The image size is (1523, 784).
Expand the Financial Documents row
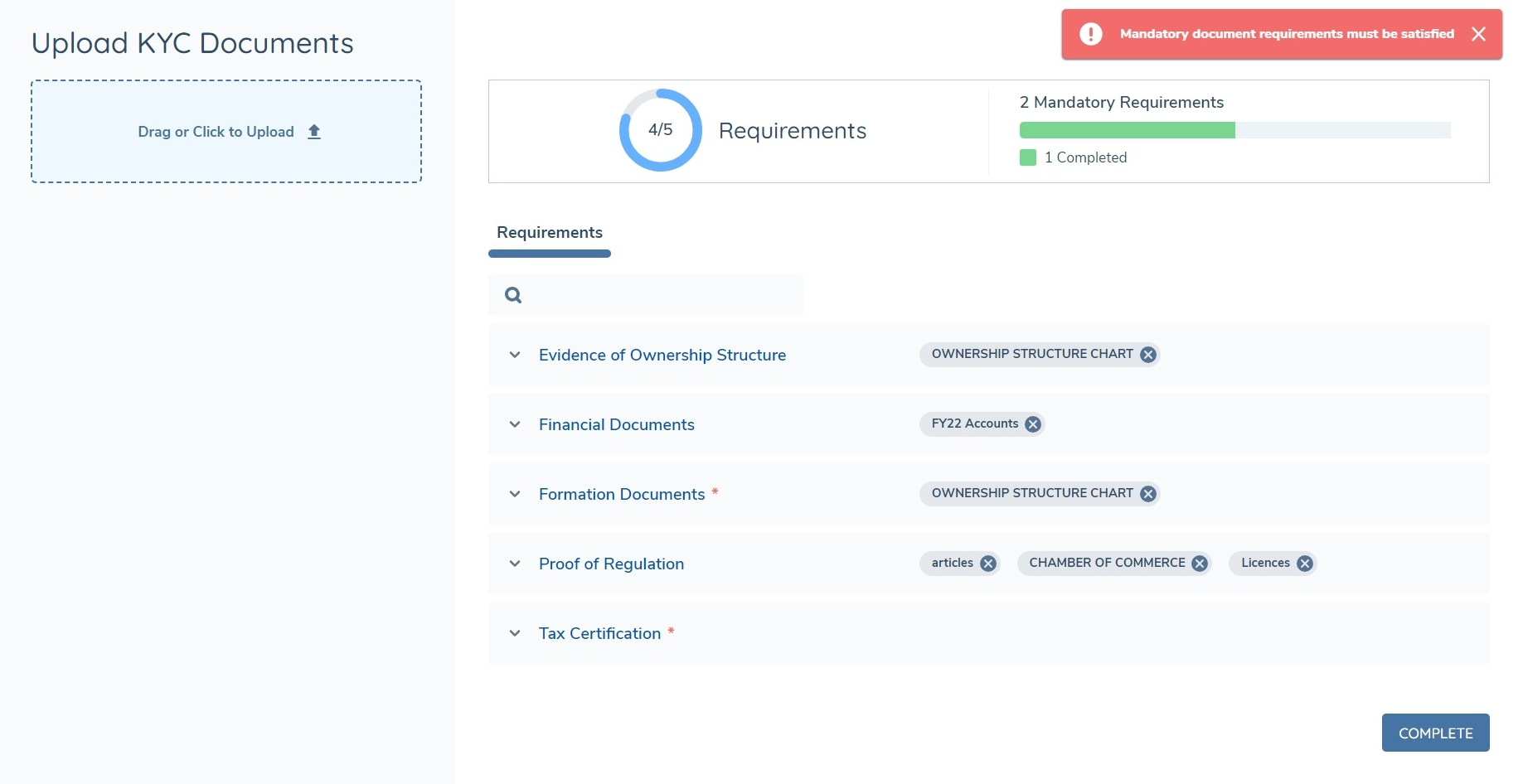[515, 424]
